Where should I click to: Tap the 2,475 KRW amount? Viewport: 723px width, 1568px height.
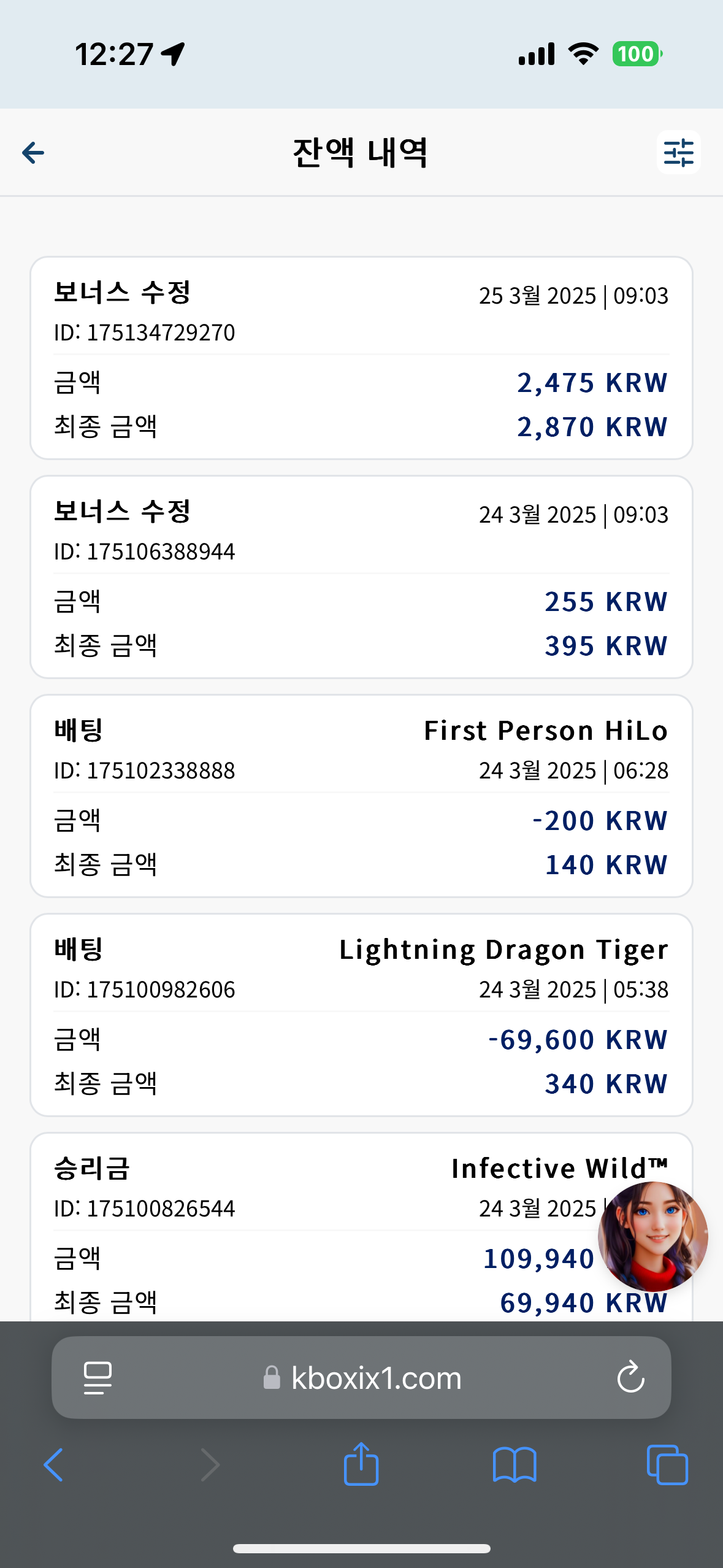pos(592,383)
